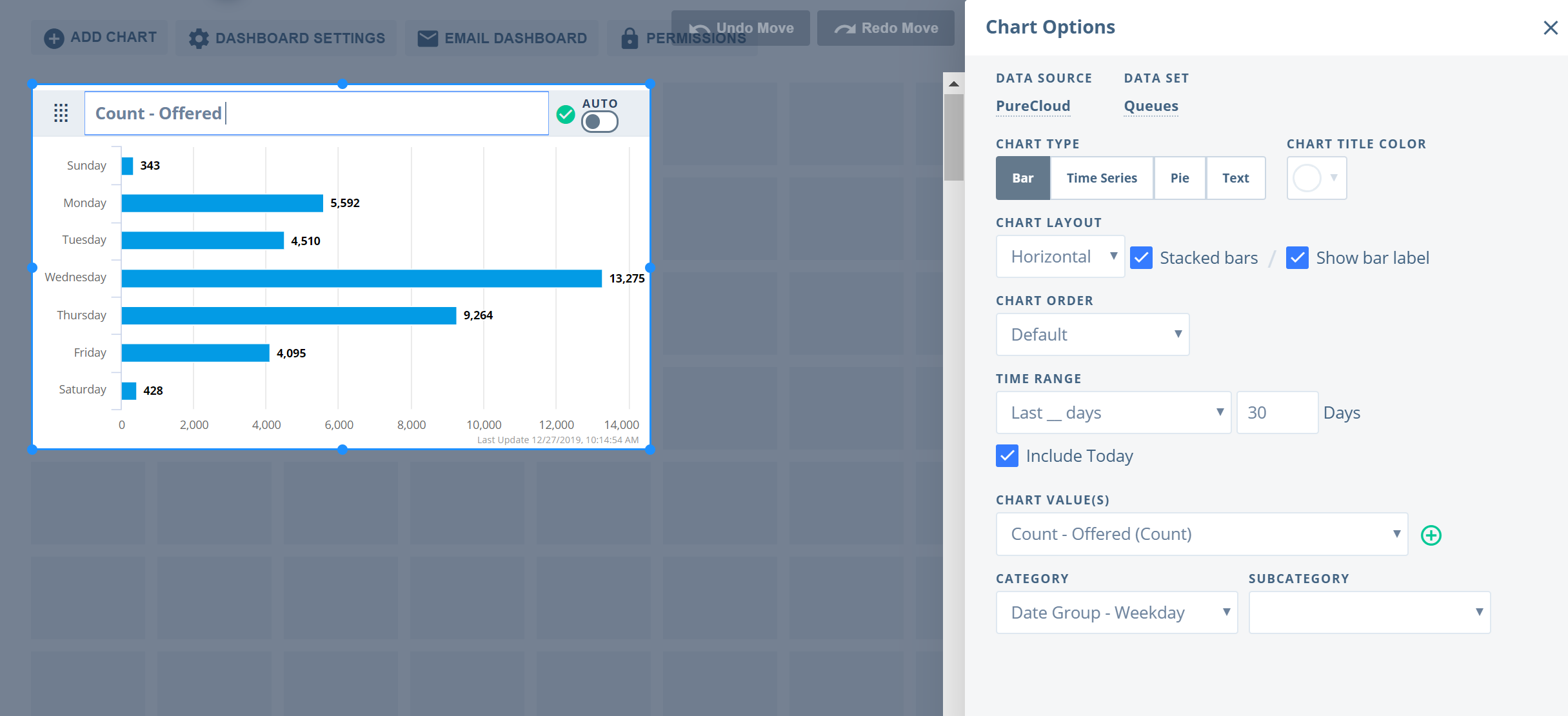Click the Email Dashboard envelope icon
Image resolution: width=1568 pixels, height=716 pixels.
click(x=428, y=38)
